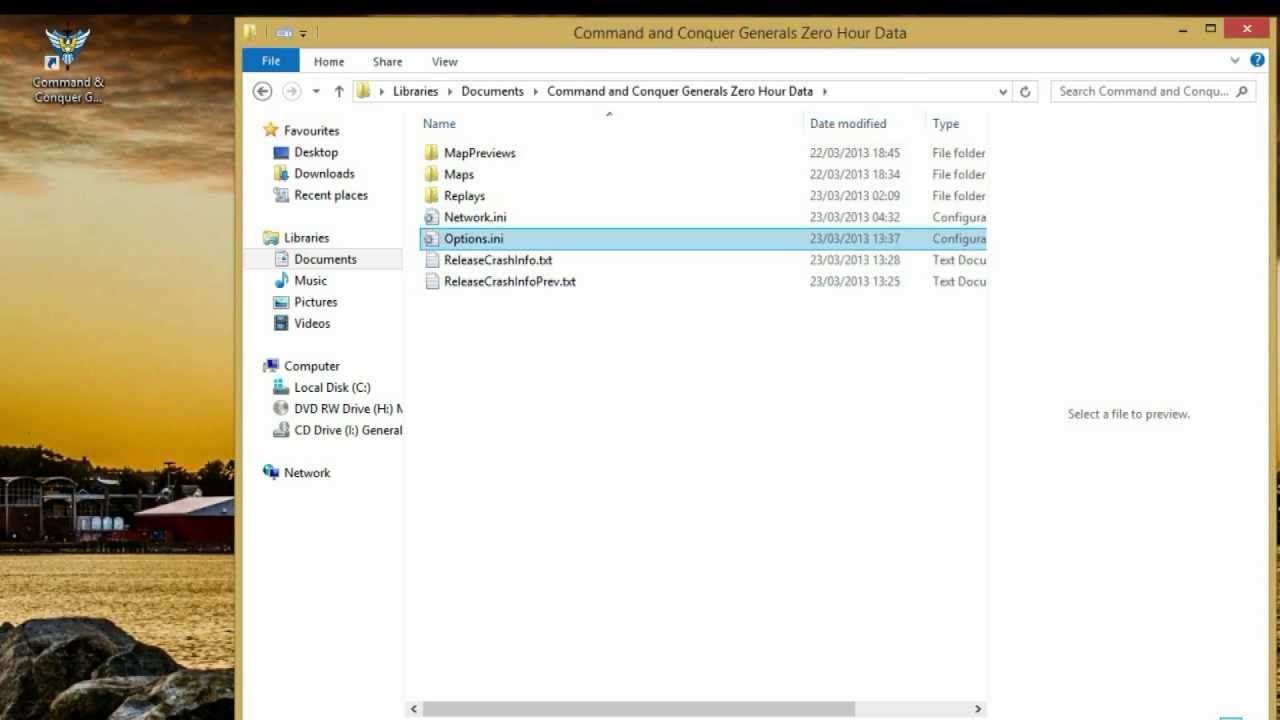
Task: Switch to the Home ribbon tab
Action: (329, 61)
